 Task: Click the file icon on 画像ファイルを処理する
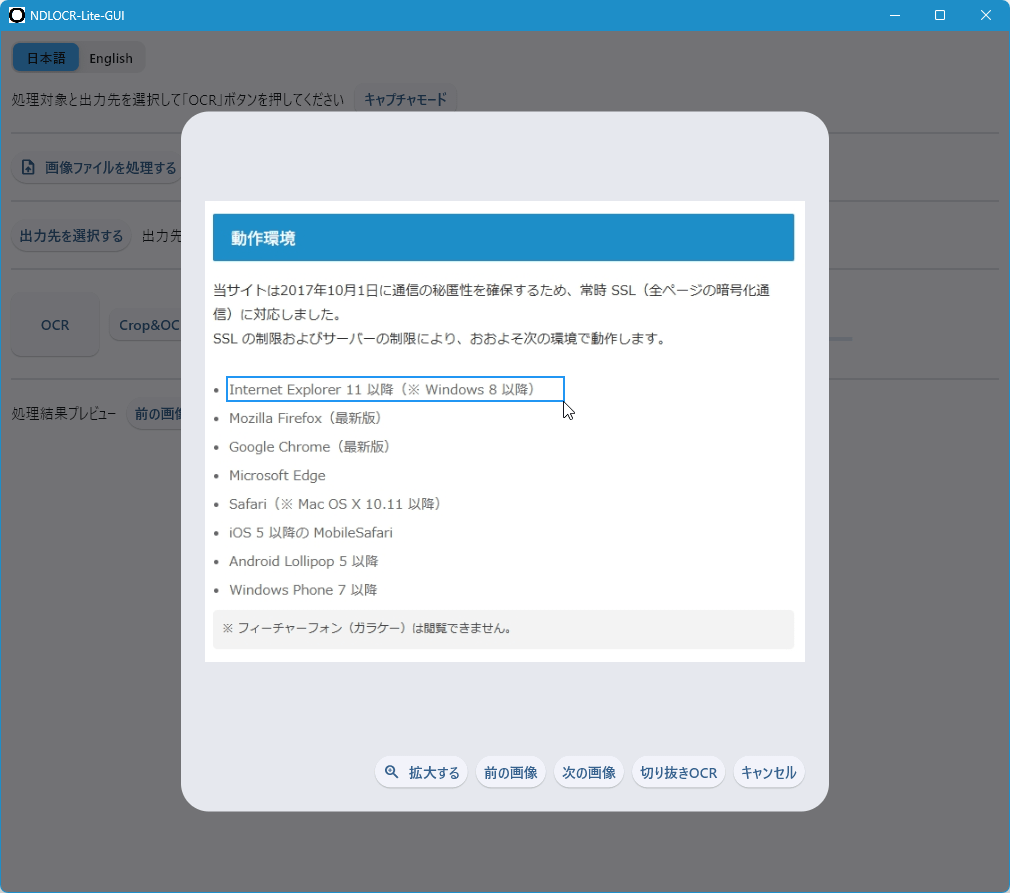[x=28, y=167]
